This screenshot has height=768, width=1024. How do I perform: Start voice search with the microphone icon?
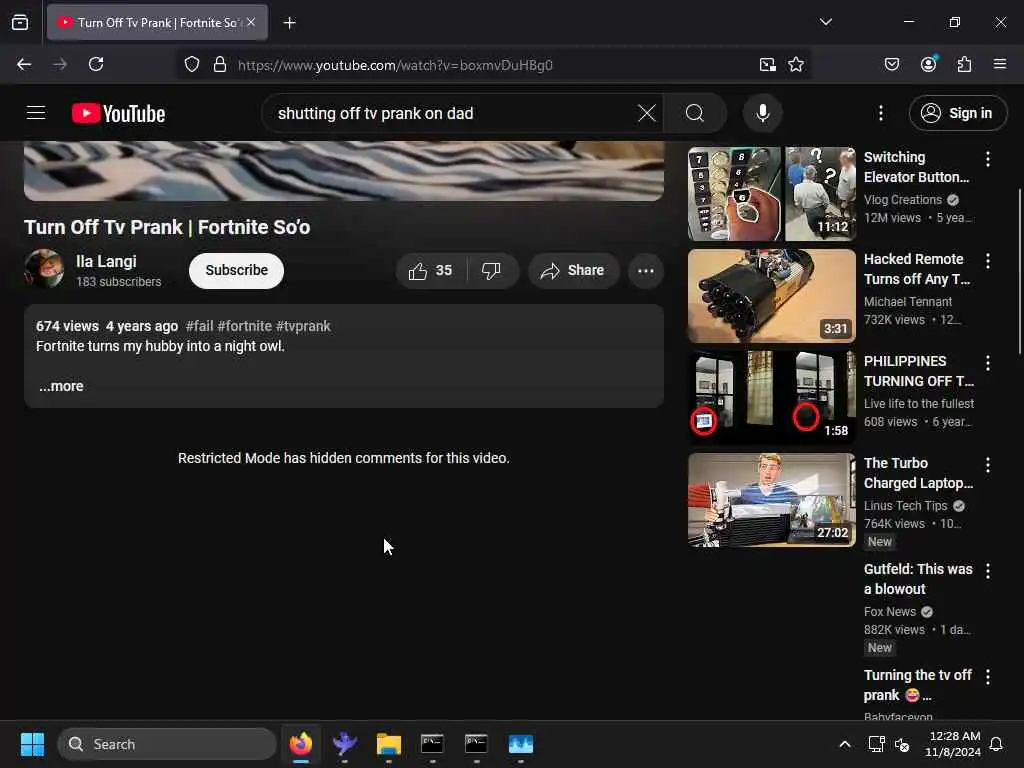coord(762,113)
